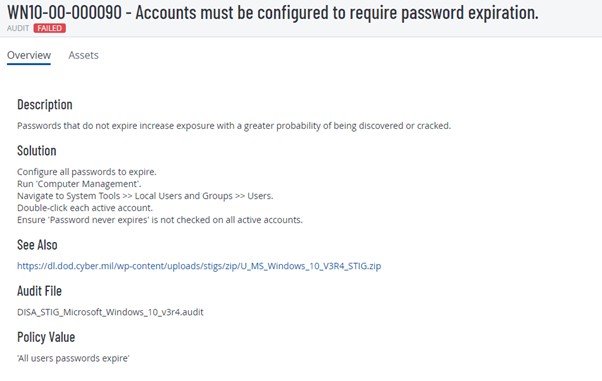Click the AUDIT label under the title
The width and height of the screenshot is (602, 381).
tap(18, 28)
